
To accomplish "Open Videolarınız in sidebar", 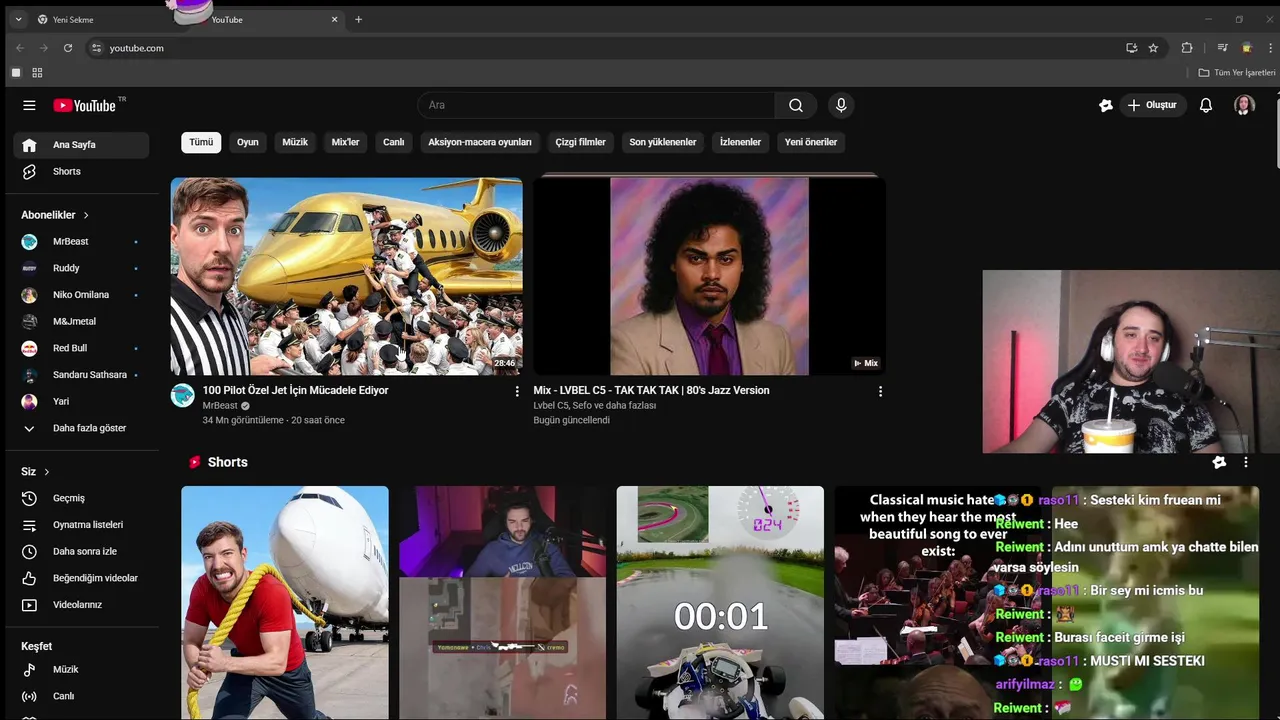I will click(x=81, y=605).
